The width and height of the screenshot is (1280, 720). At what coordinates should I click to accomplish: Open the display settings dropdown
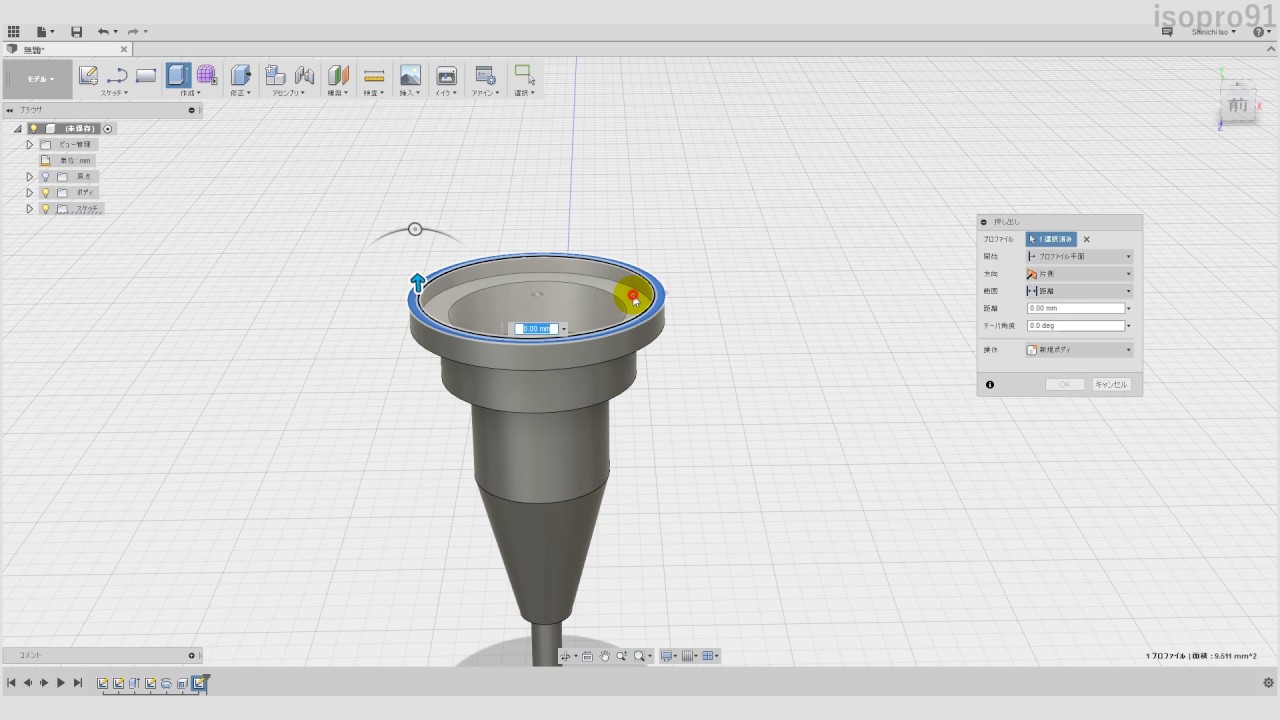[667, 656]
